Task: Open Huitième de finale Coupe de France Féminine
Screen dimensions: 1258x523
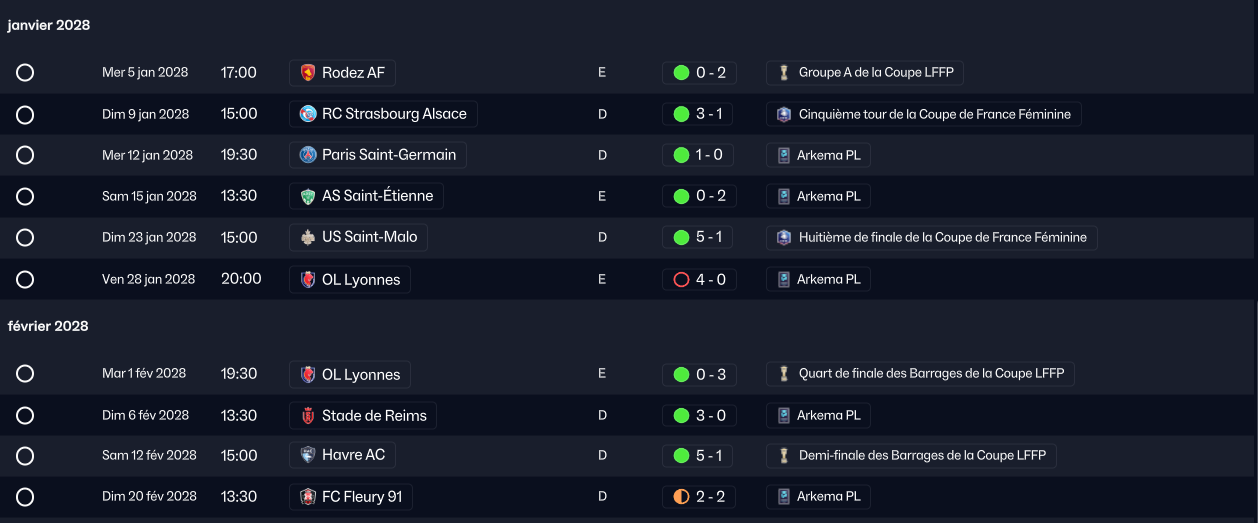Action: coord(932,237)
